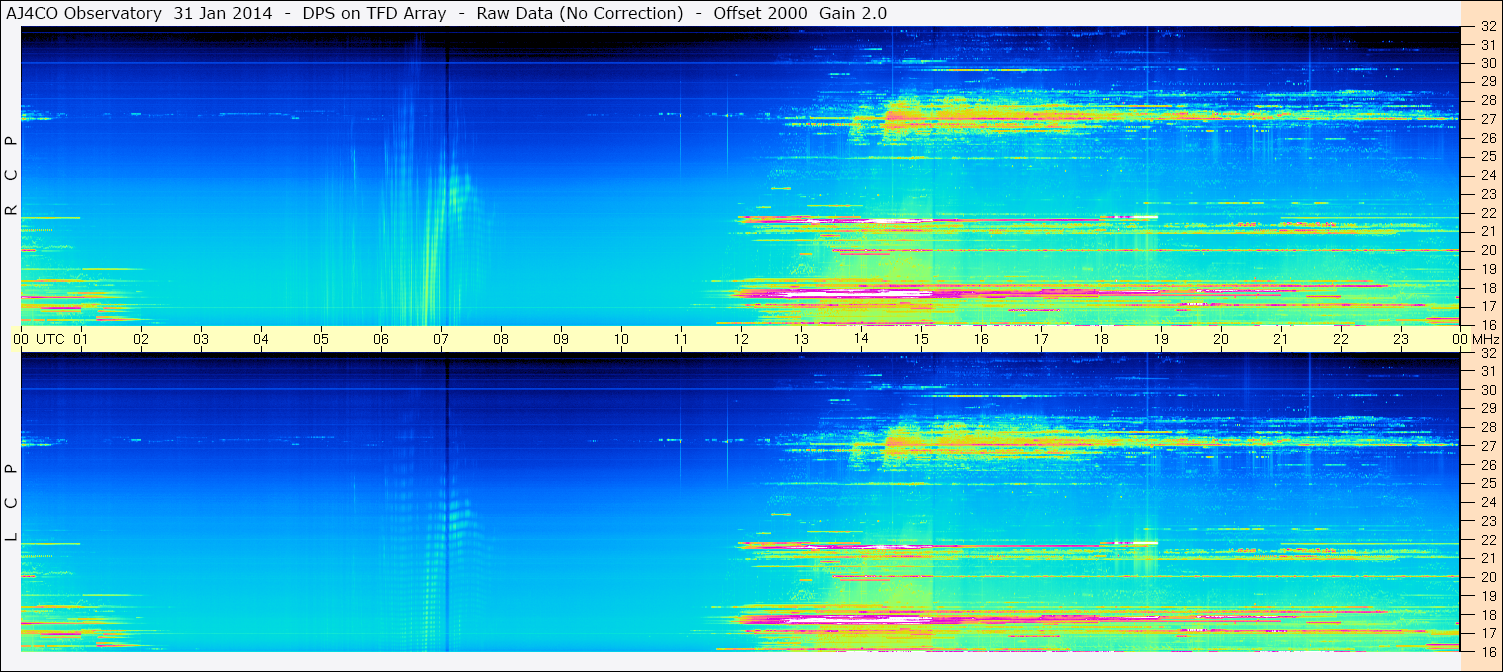
Task: Select the Gain 2.0 text in the title
Action: tap(852, 13)
